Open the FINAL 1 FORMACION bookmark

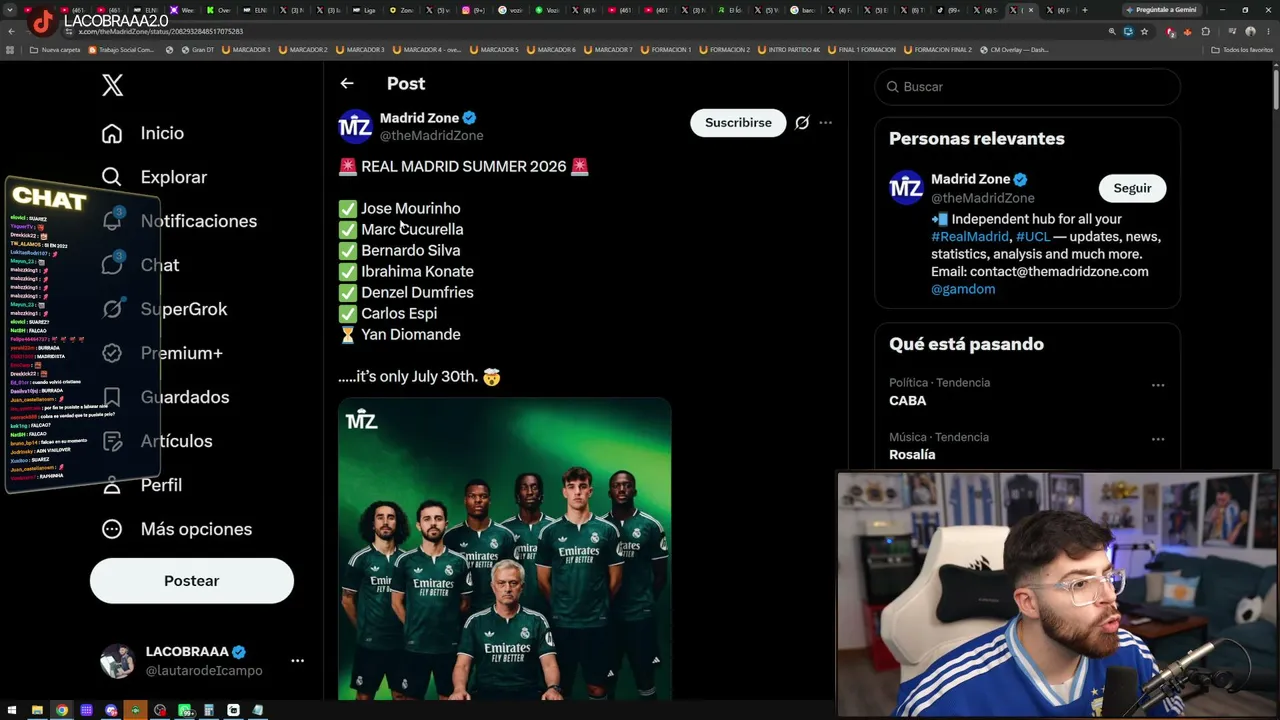(862, 50)
